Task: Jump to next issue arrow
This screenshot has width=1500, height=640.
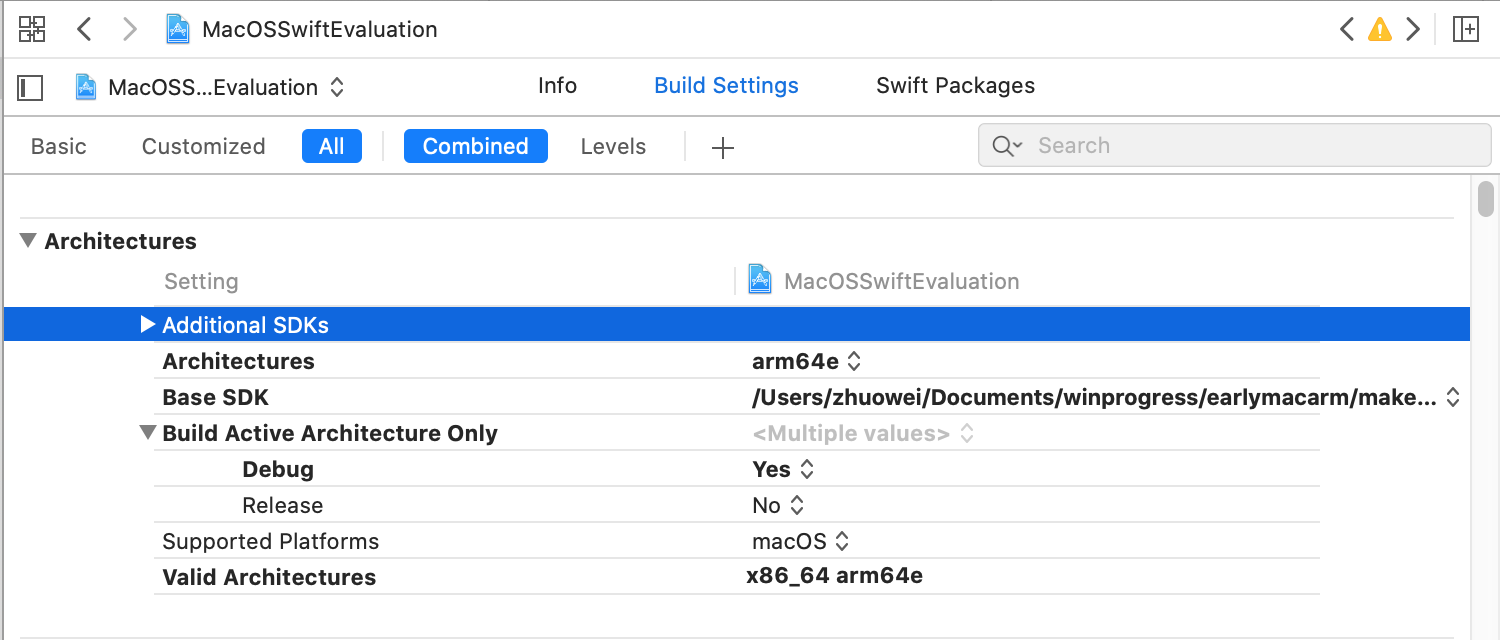Action: [x=1413, y=29]
